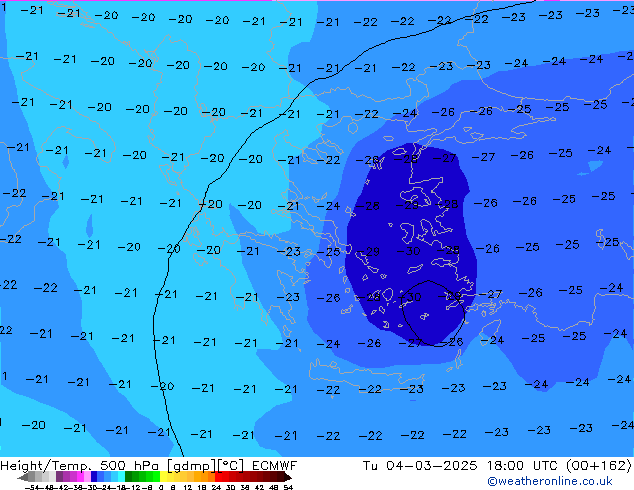The image size is (634, 490).
Task: Select the [°C] unit label
Action: [x=230, y=466]
